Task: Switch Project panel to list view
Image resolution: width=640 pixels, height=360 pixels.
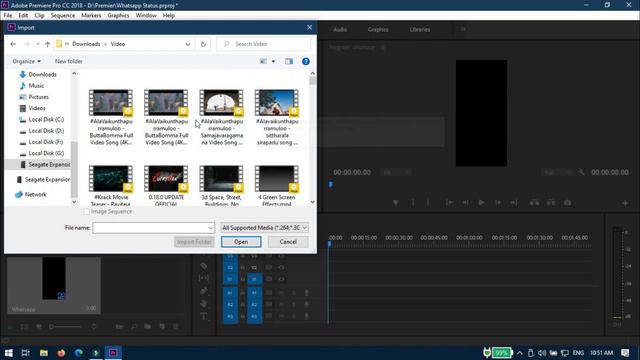Action: pyautogui.click(x=24, y=327)
